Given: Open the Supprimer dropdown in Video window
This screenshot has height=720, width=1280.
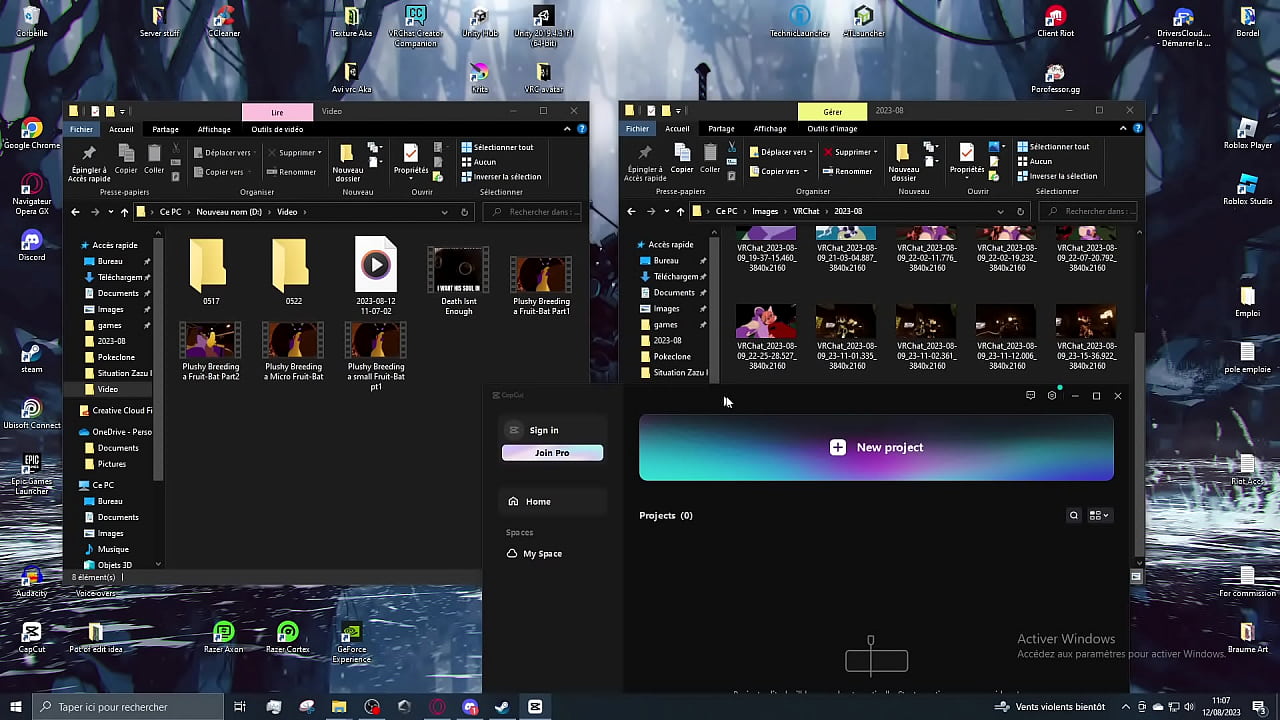Looking at the screenshot, I should coord(319,153).
